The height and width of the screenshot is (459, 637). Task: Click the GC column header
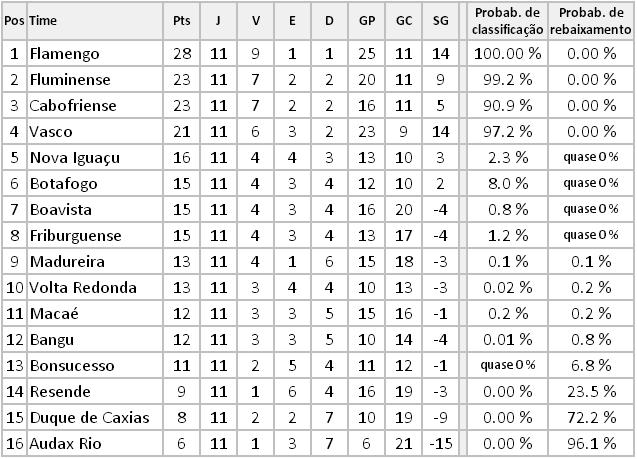point(404,20)
